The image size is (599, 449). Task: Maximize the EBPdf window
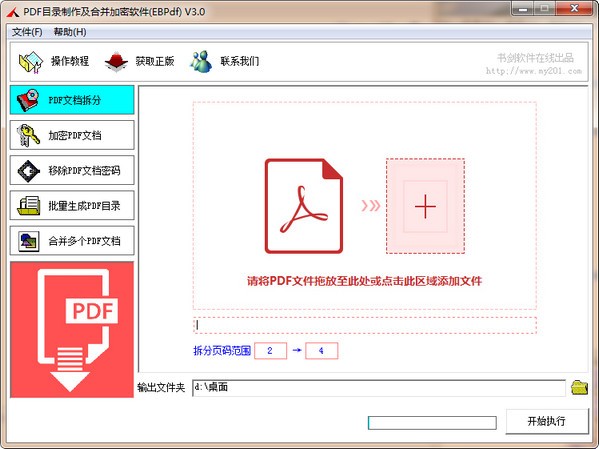coord(545,9)
